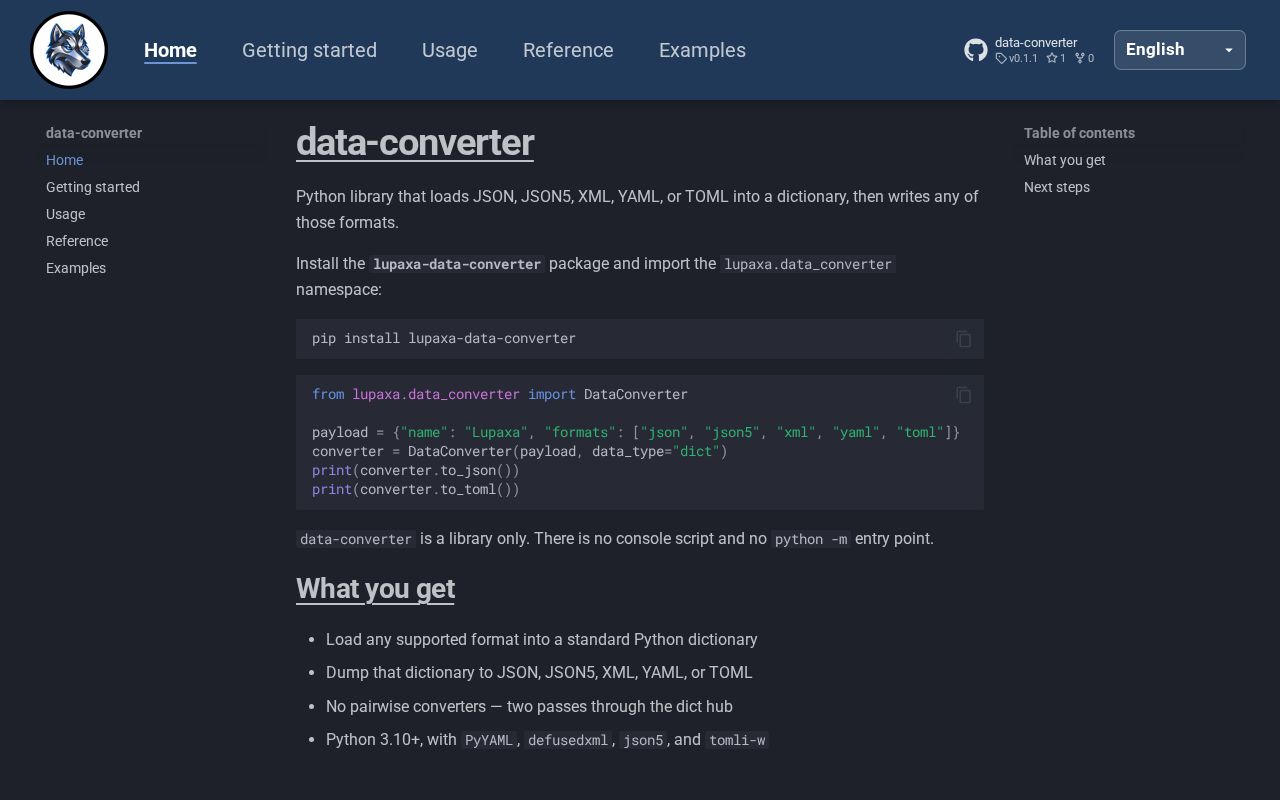Click the wolf logo in the header
The width and height of the screenshot is (1280, 800).
pyautogui.click(x=69, y=50)
